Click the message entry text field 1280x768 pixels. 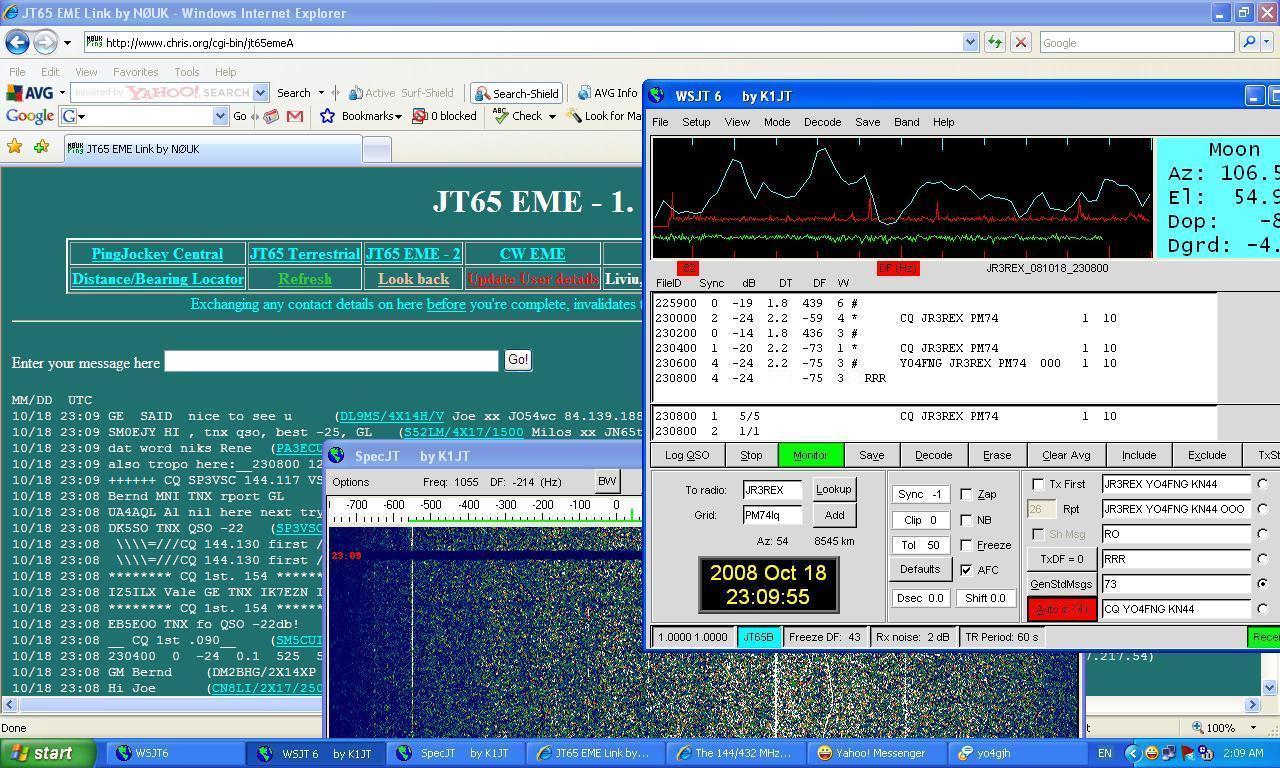(331, 361)
